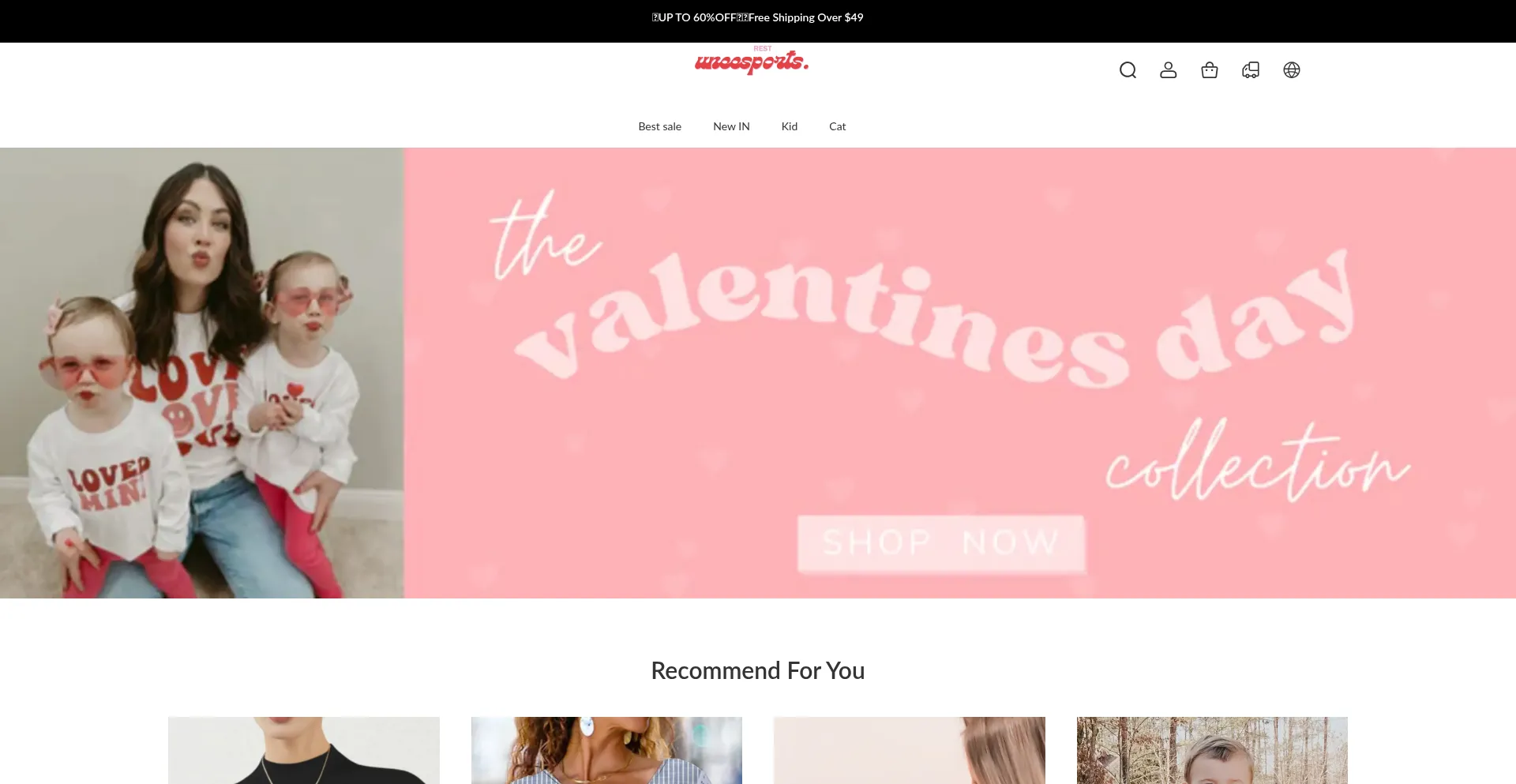Open the order tracking truck icon
The width and height of the screenshot is (1516, 784).
pyautogui.click(x=1251, y=70)
